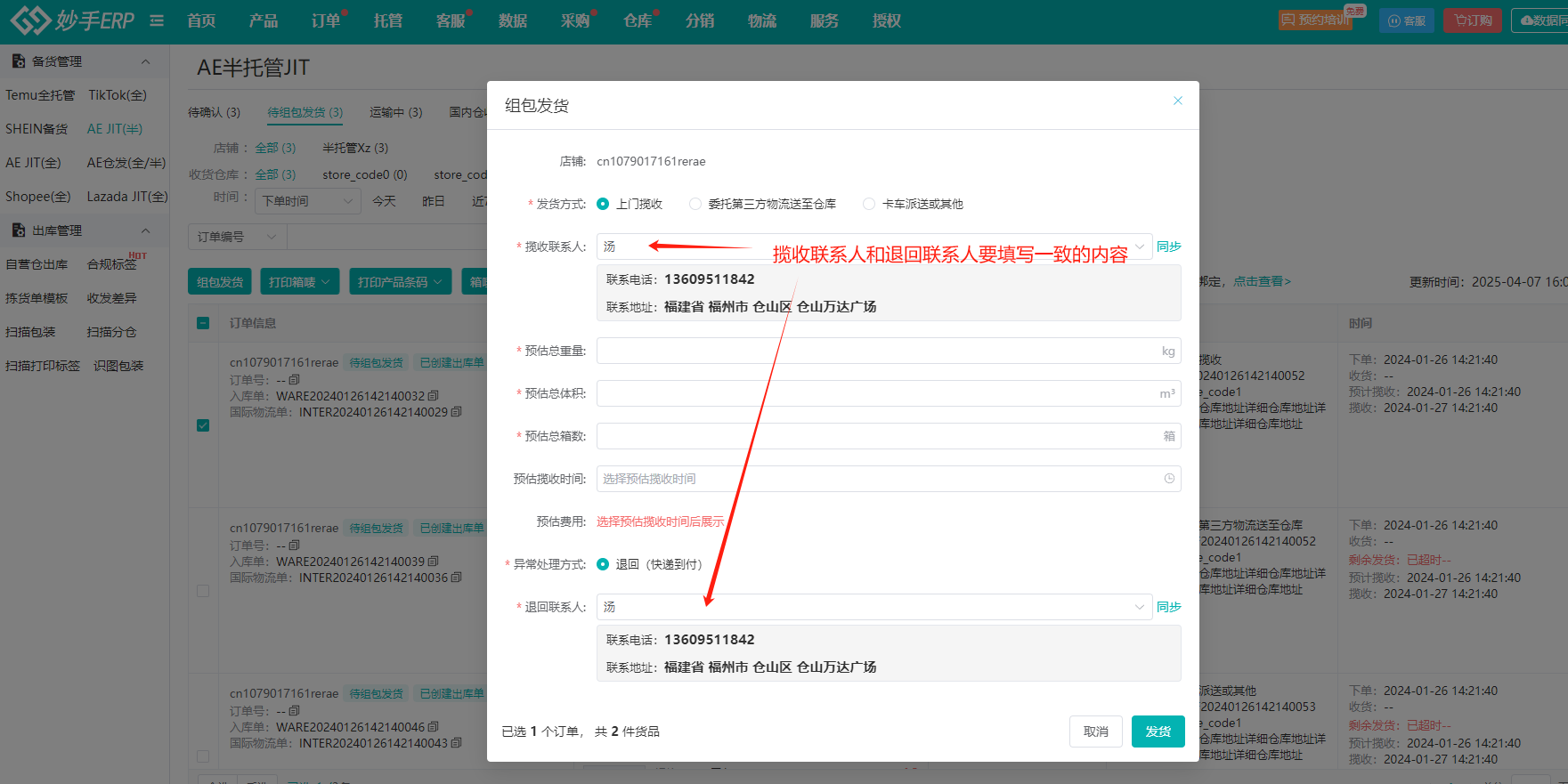Select 卡车派送或其他 option
Screen dimensions: 1568x784
click(x=869, y=204)
